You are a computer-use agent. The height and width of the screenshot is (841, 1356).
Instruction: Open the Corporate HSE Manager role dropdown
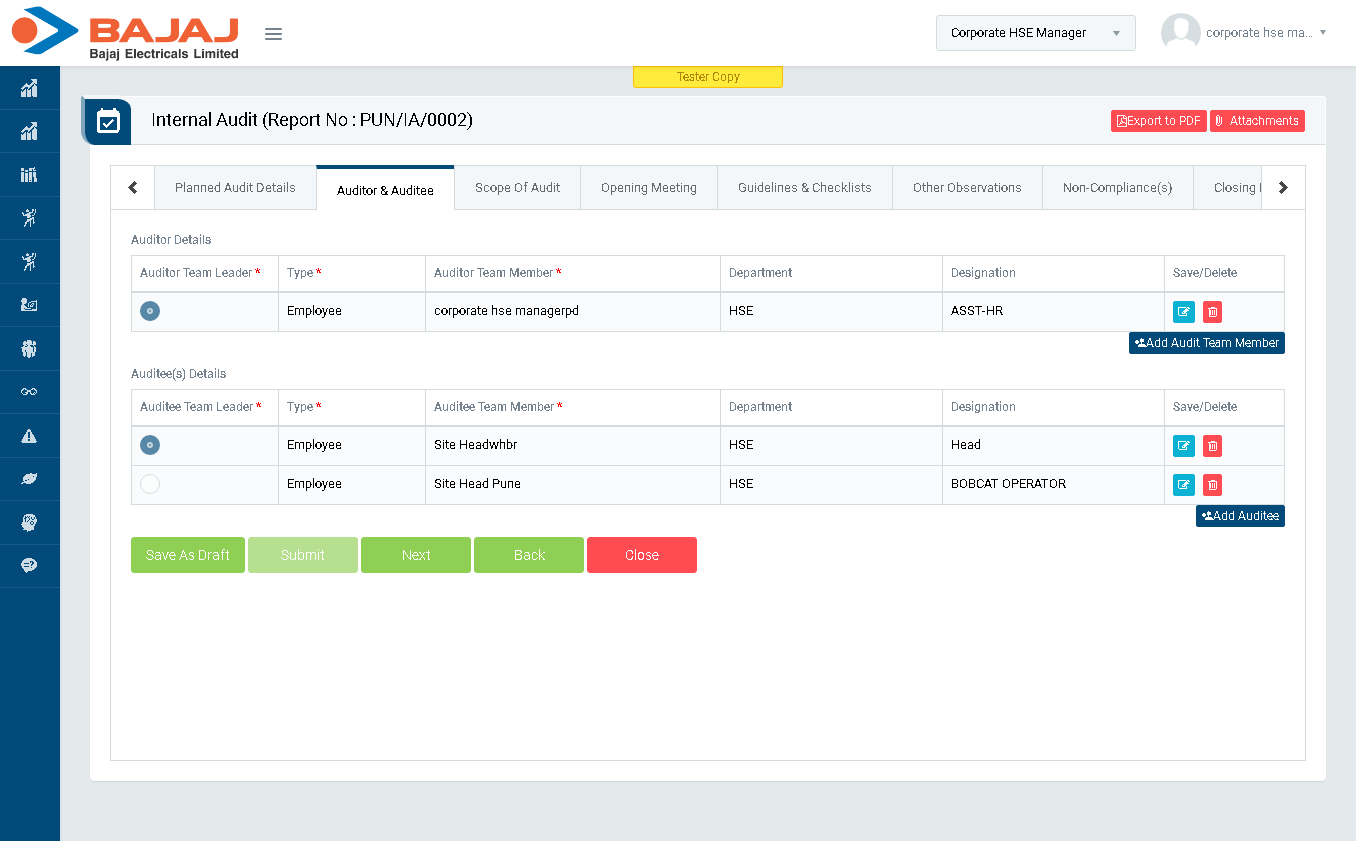click(1035, 33)
